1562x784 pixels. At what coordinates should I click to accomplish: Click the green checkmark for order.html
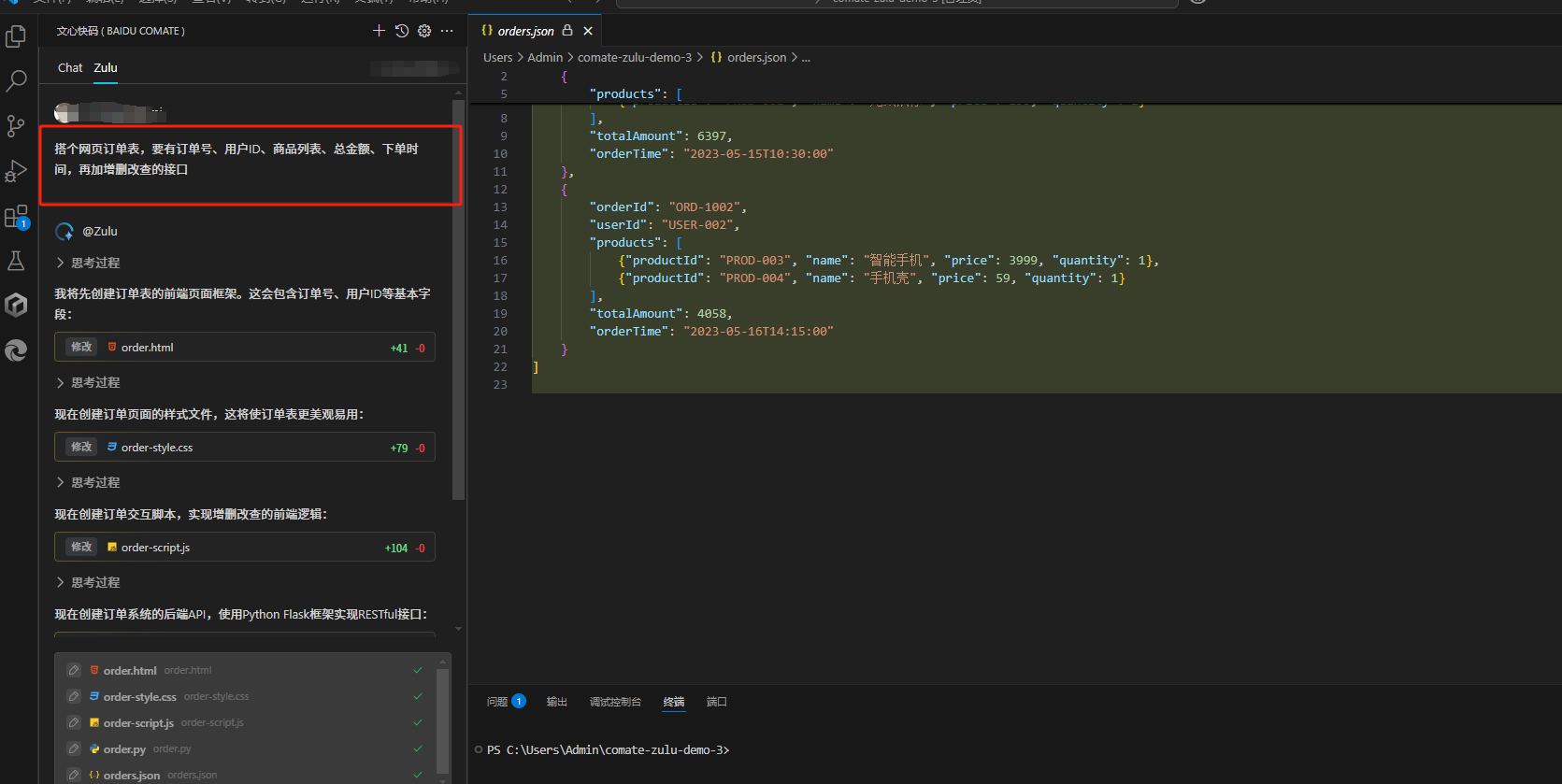[418, 670]
